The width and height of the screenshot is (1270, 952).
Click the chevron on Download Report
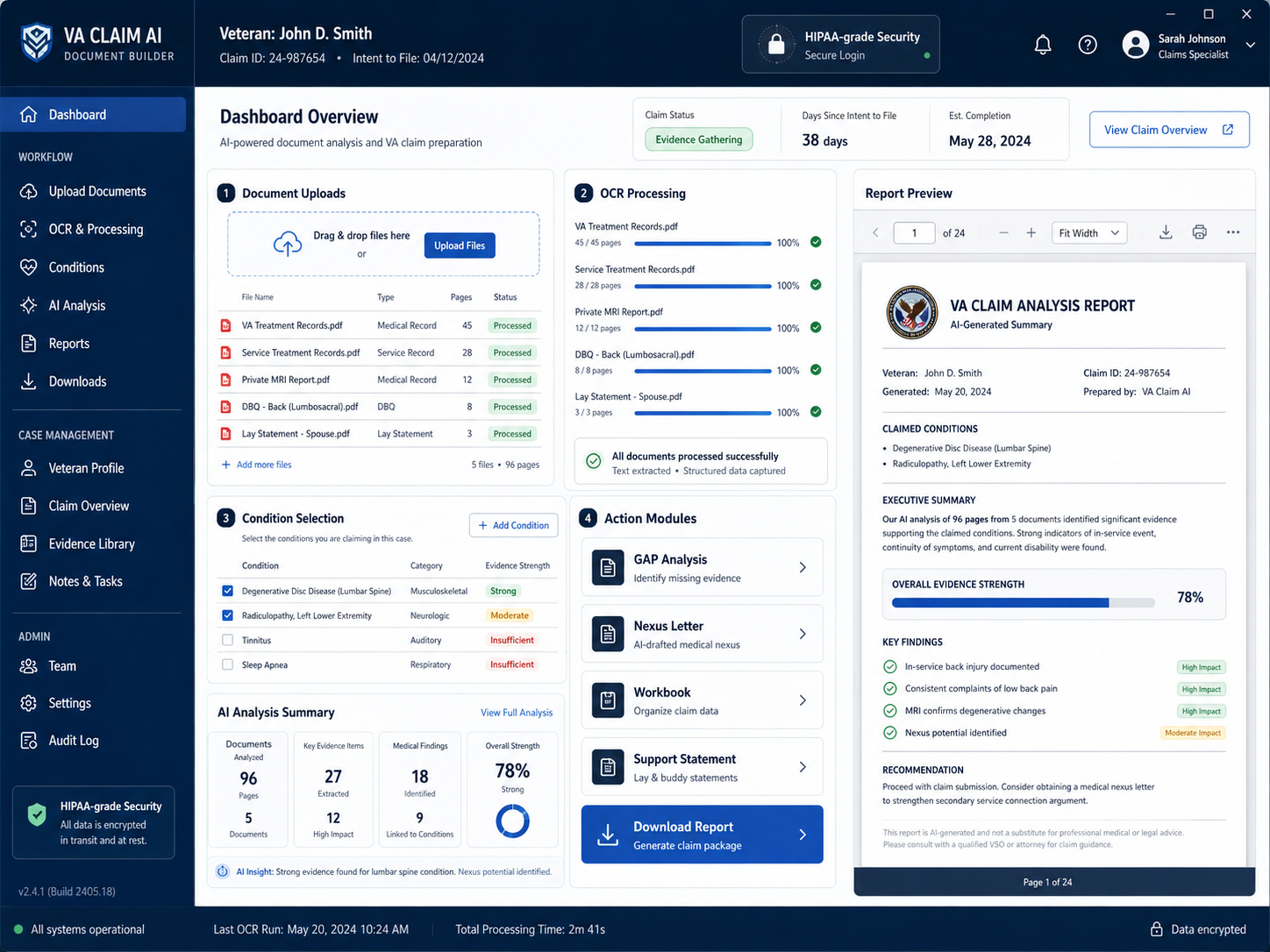(803, 835)
